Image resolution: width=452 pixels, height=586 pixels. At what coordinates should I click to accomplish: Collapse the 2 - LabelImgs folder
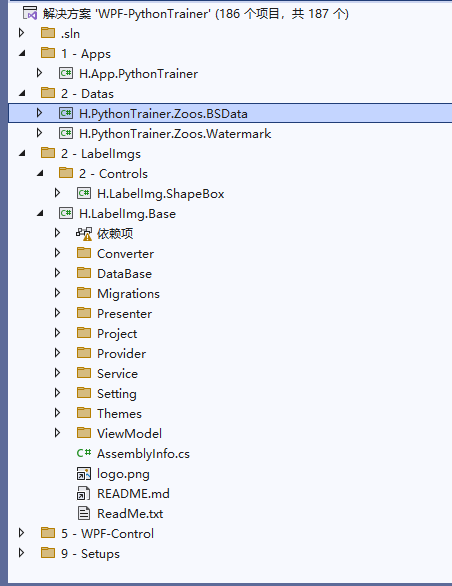coord(22,154)
